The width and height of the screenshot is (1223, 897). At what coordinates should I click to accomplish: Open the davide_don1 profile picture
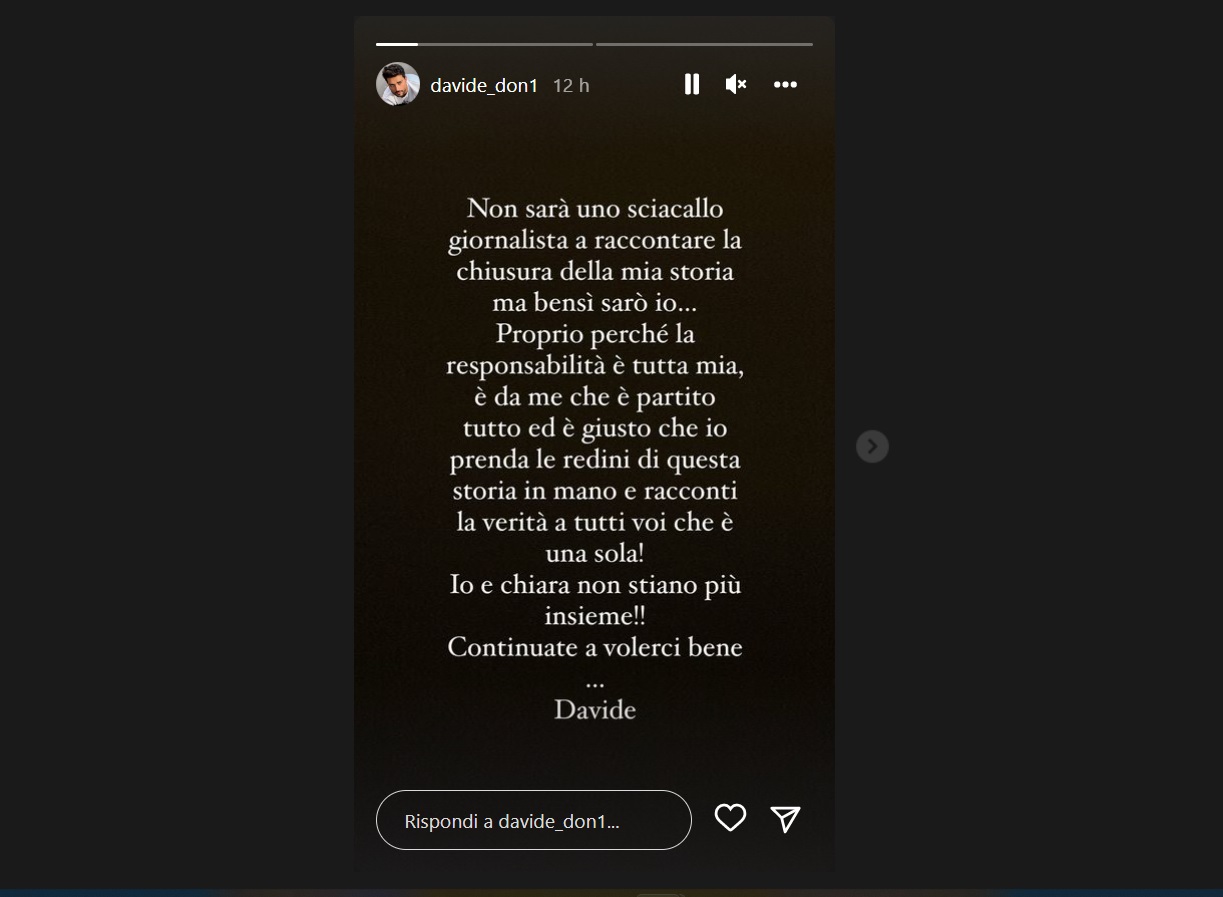397,84
